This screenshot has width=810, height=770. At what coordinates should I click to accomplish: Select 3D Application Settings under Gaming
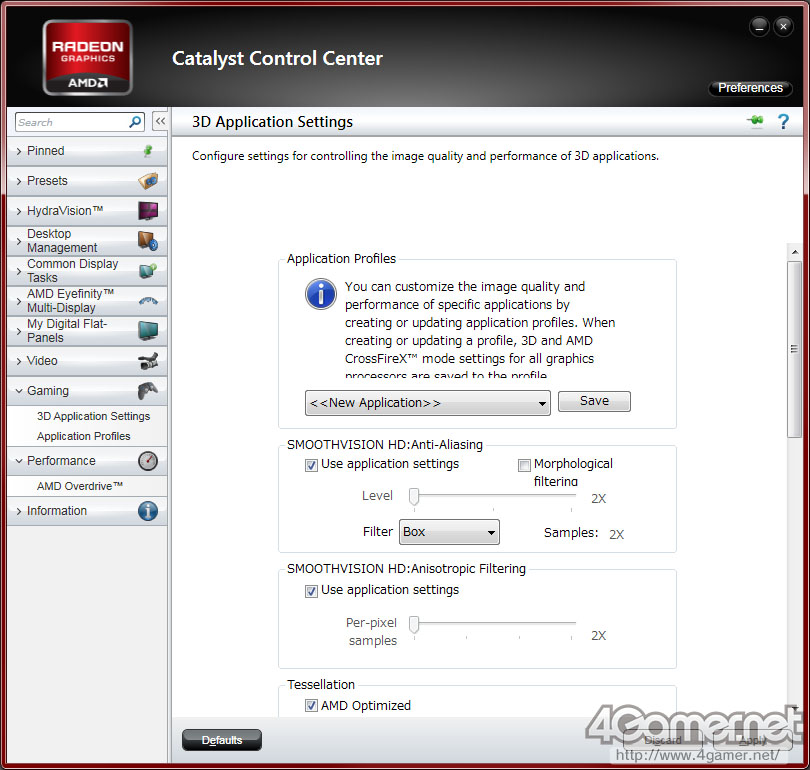[x=94, y=416]
